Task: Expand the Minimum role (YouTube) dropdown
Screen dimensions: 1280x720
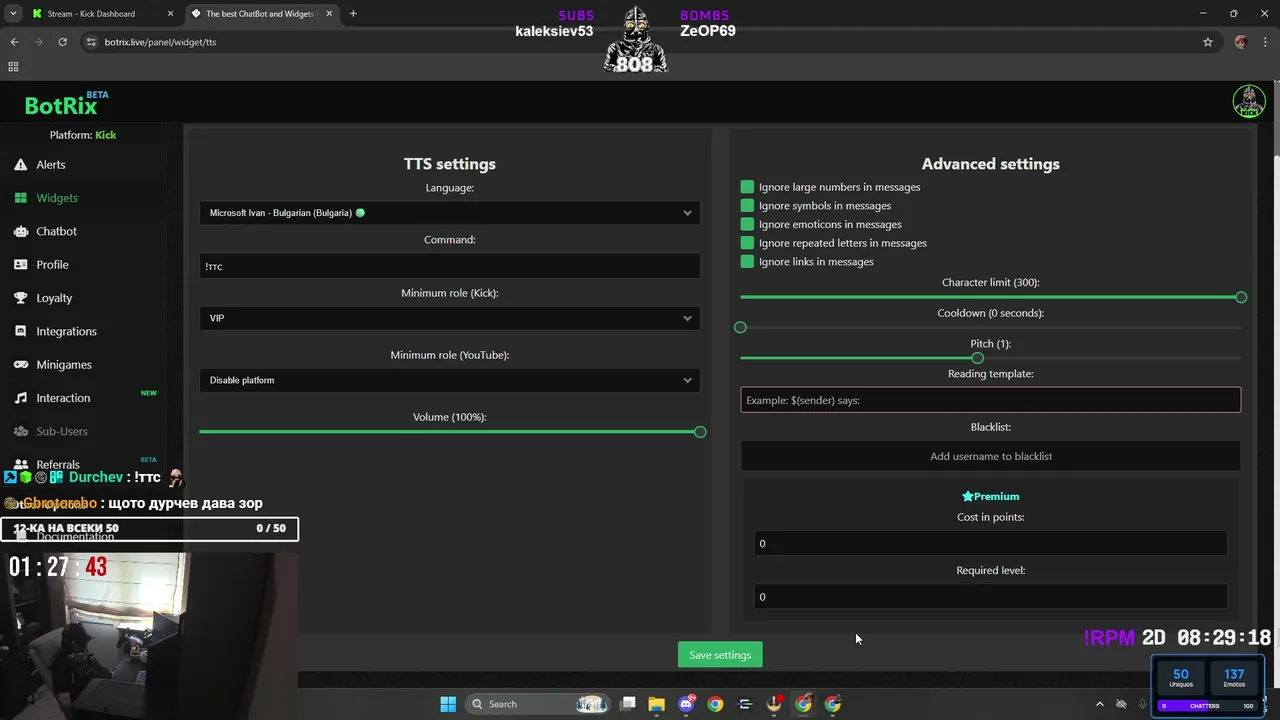Action: tap(450, 380)
